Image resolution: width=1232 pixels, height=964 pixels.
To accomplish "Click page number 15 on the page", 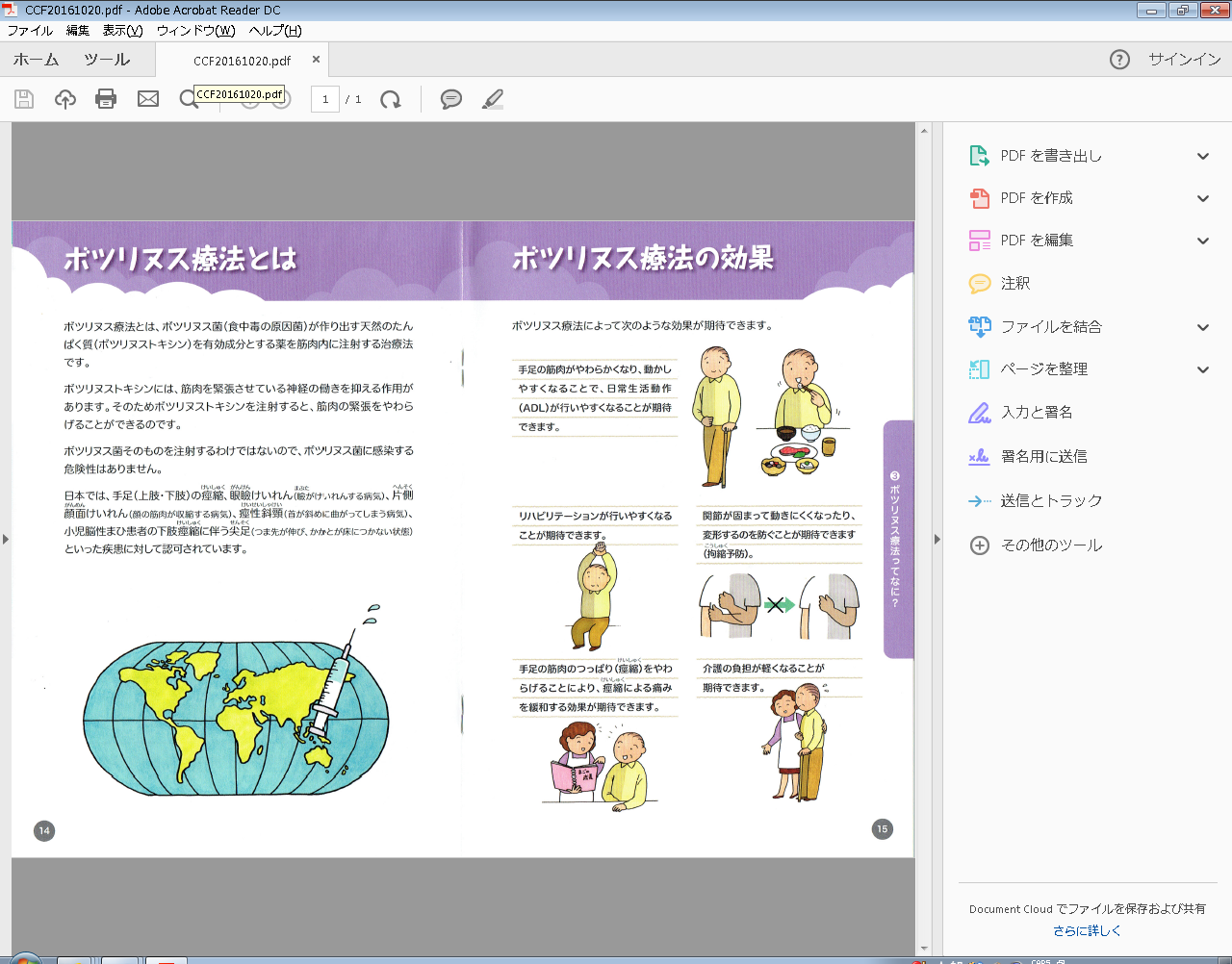I will [882, 829].
